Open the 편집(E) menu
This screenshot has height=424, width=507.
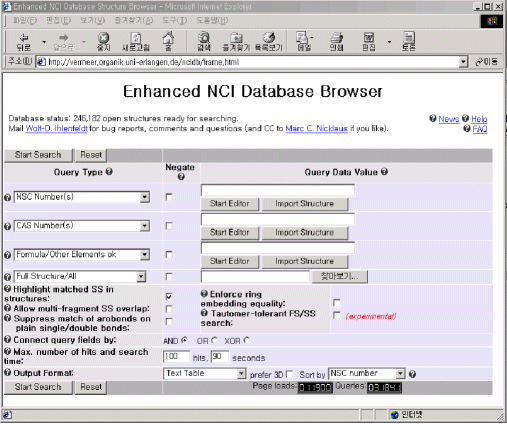pyautogui.click(x=58, y=20)
